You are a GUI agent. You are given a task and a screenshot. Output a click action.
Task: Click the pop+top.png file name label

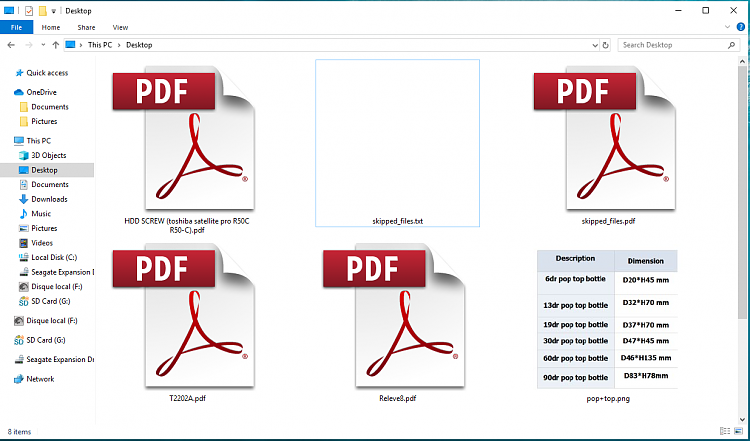pos(608,398)
